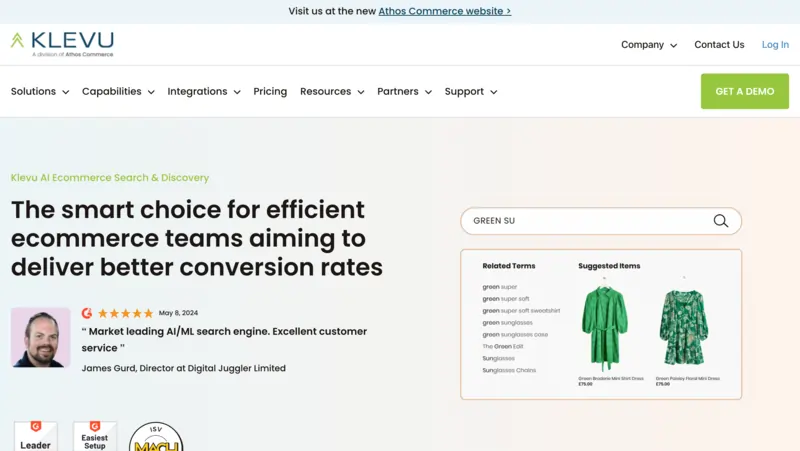800x451 pixels.
Task: Expand the Integrations dropdown arrow
Action: point(237,92)
